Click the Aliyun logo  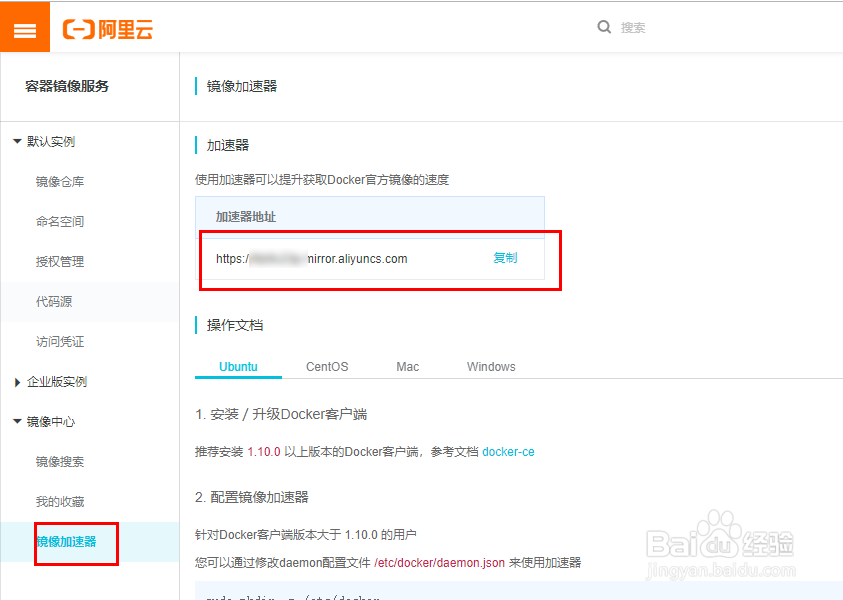coord(108,29)
